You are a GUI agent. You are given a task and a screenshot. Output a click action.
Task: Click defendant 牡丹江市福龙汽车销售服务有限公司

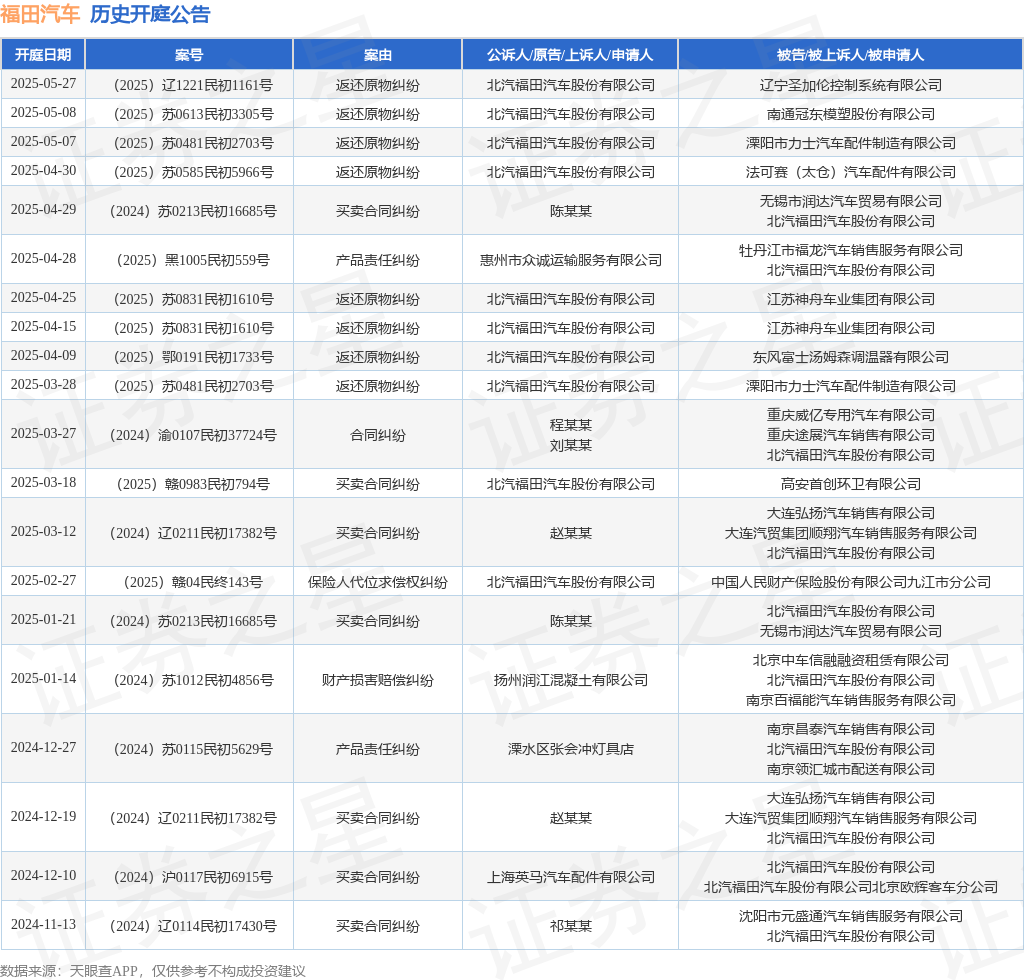pyautogui.click(x=850, y=250)
